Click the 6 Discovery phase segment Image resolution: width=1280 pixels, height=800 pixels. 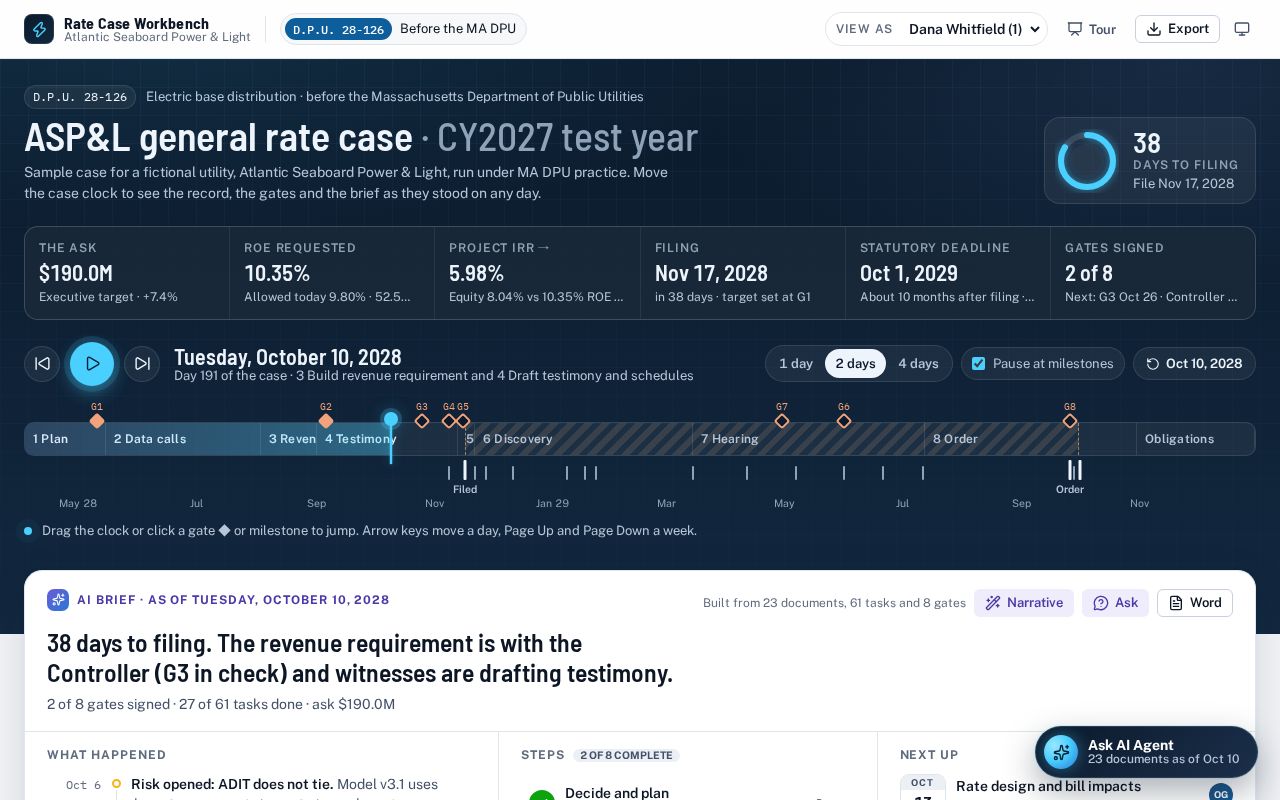[583, 439]
